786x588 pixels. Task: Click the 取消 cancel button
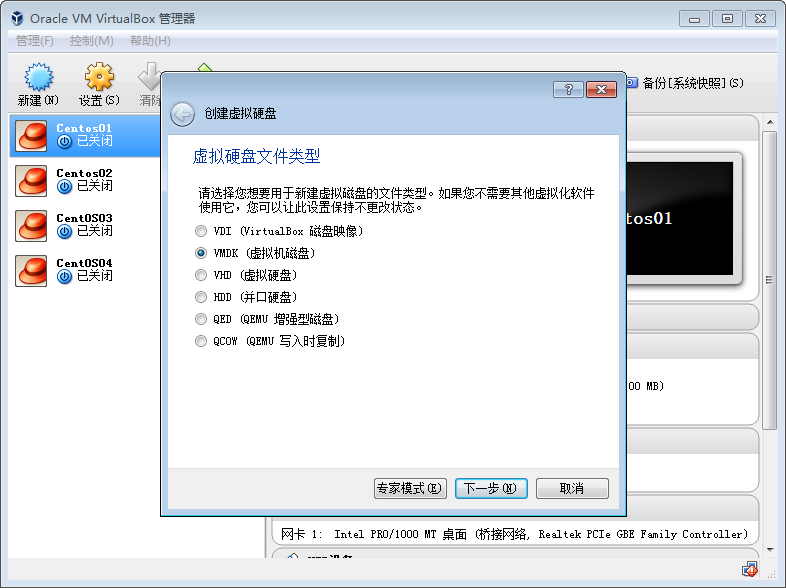click(572, 488)
